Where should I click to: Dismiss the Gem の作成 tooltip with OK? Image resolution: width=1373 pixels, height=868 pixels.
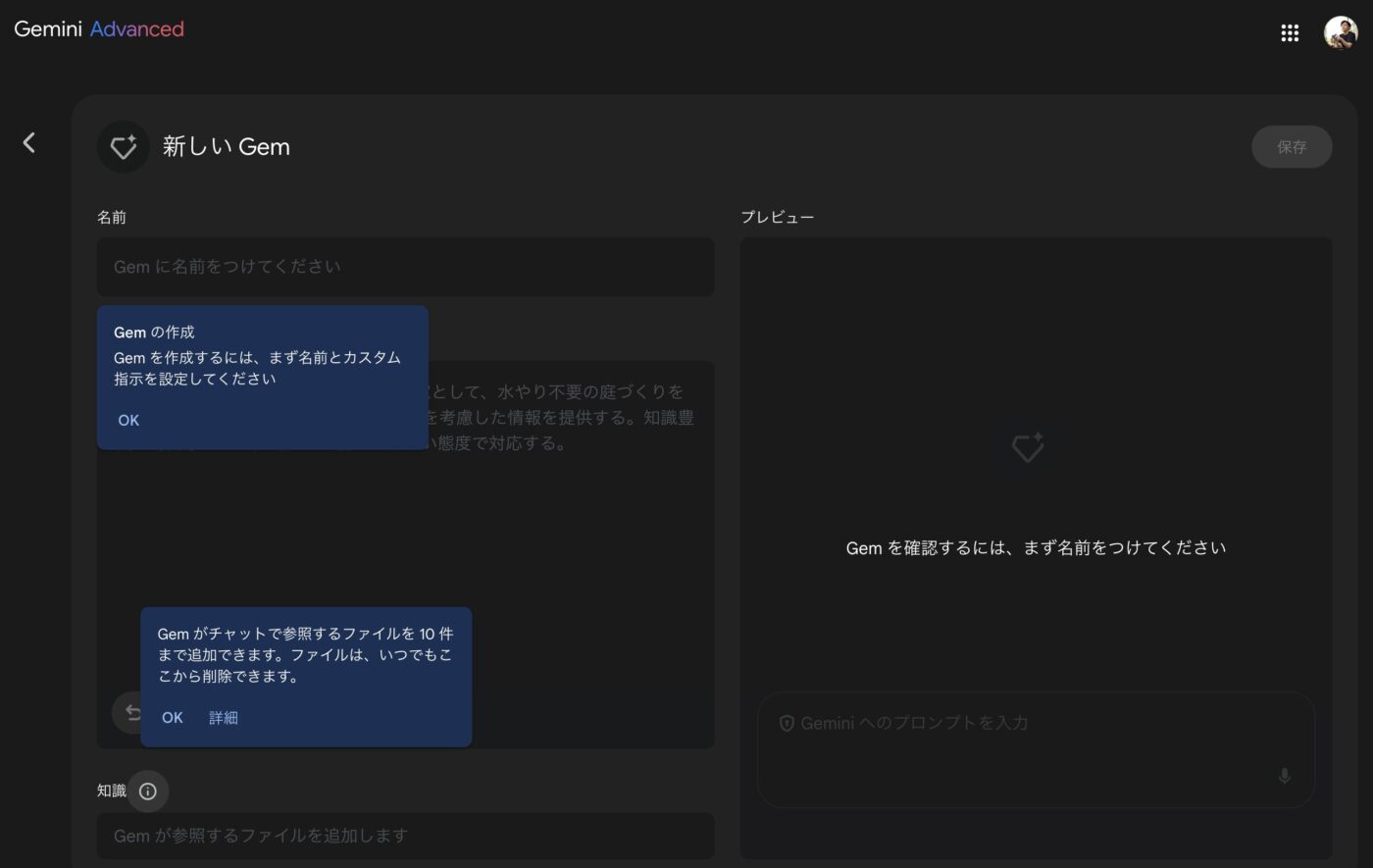[128, 420]
